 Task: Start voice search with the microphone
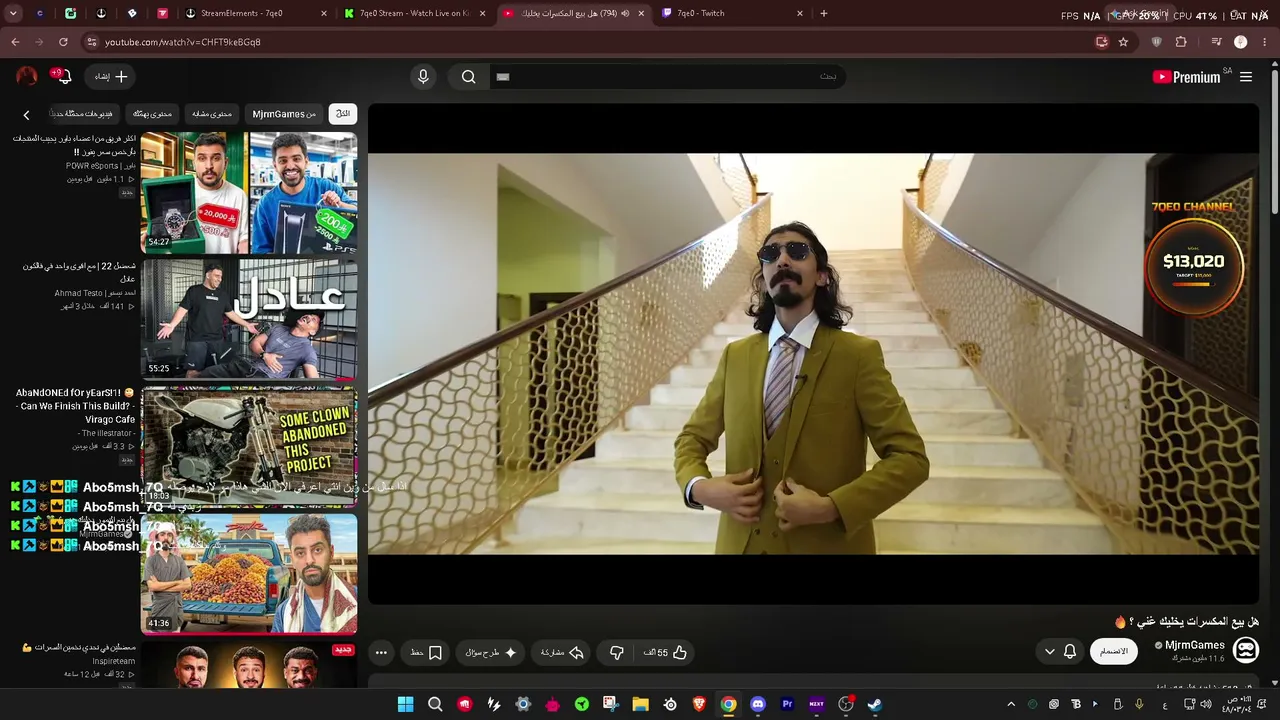click(x=423, y=77)
